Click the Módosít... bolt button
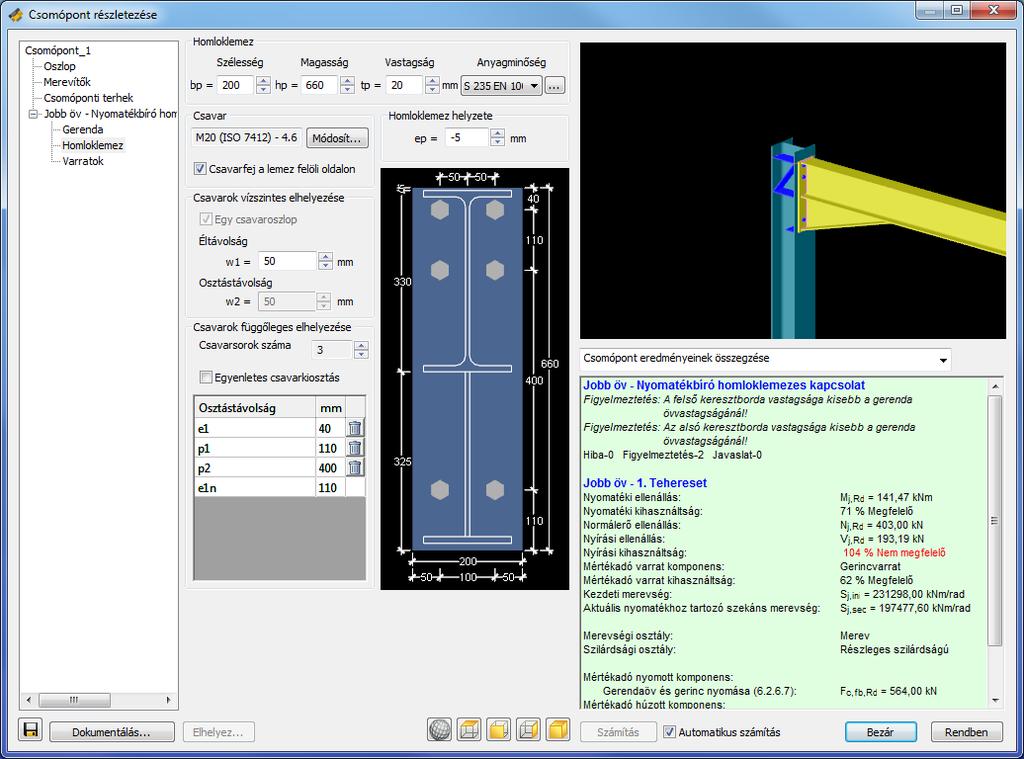This screenshot has width=1024, height=759. (337, 138)
